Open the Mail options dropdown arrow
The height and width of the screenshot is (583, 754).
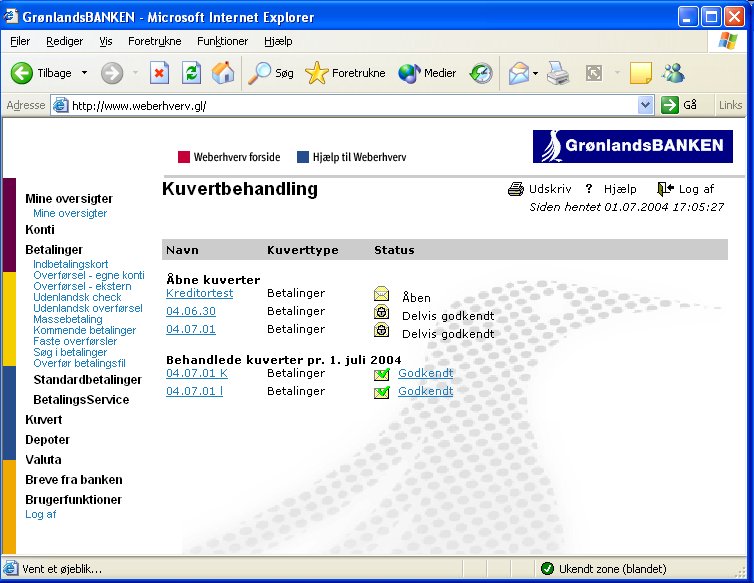[x=535, y=74]
